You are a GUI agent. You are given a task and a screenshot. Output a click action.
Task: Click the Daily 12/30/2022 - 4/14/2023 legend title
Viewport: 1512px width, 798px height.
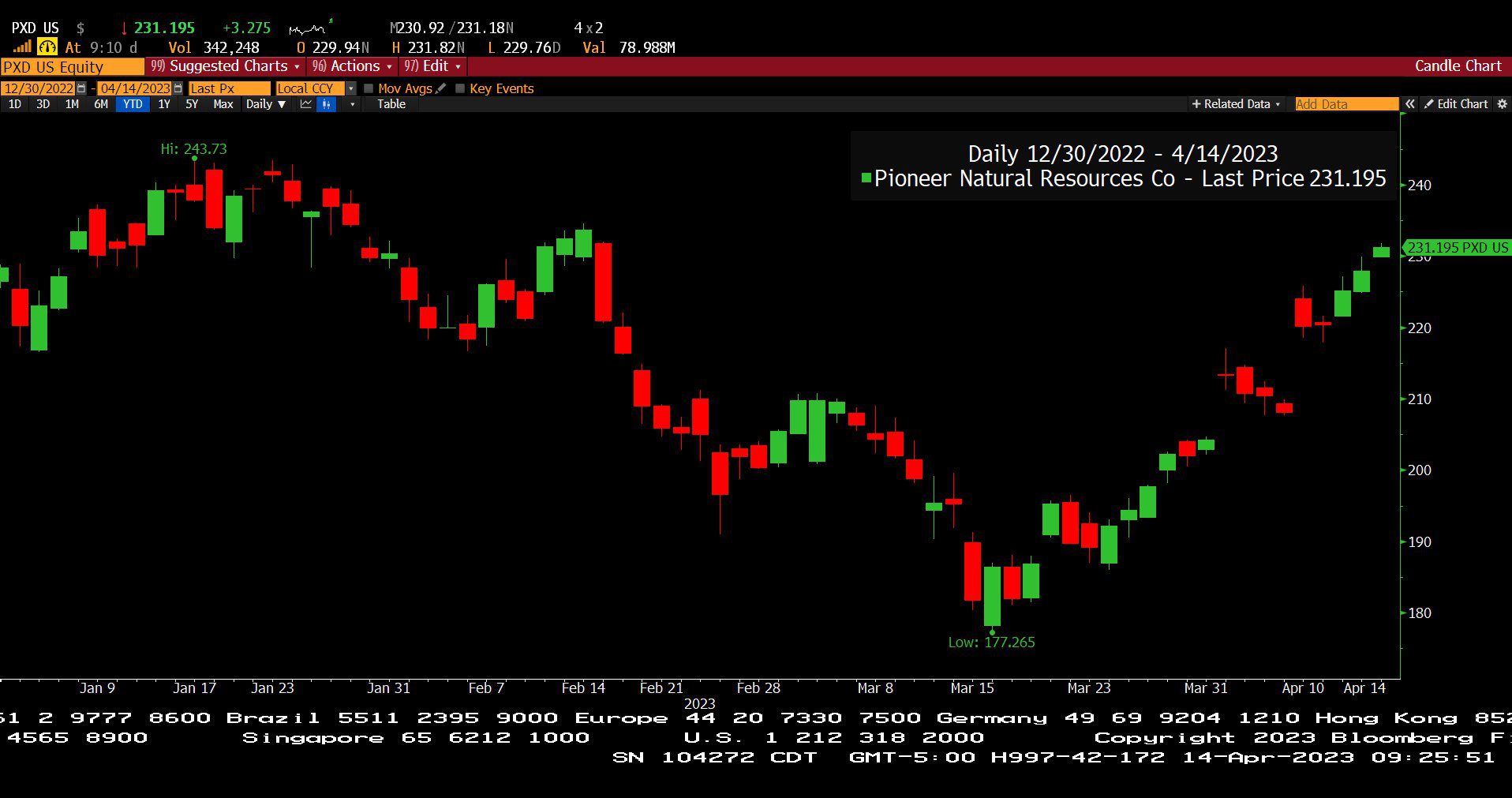1123,154
